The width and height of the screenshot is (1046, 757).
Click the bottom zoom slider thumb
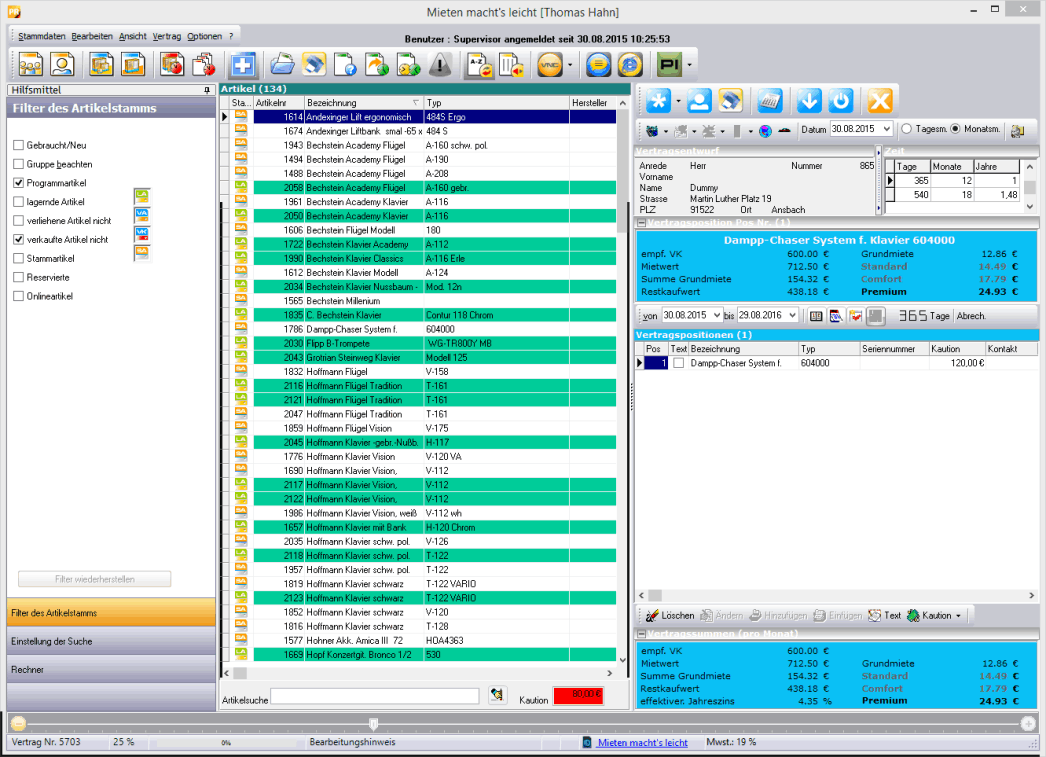pos(374,724)
